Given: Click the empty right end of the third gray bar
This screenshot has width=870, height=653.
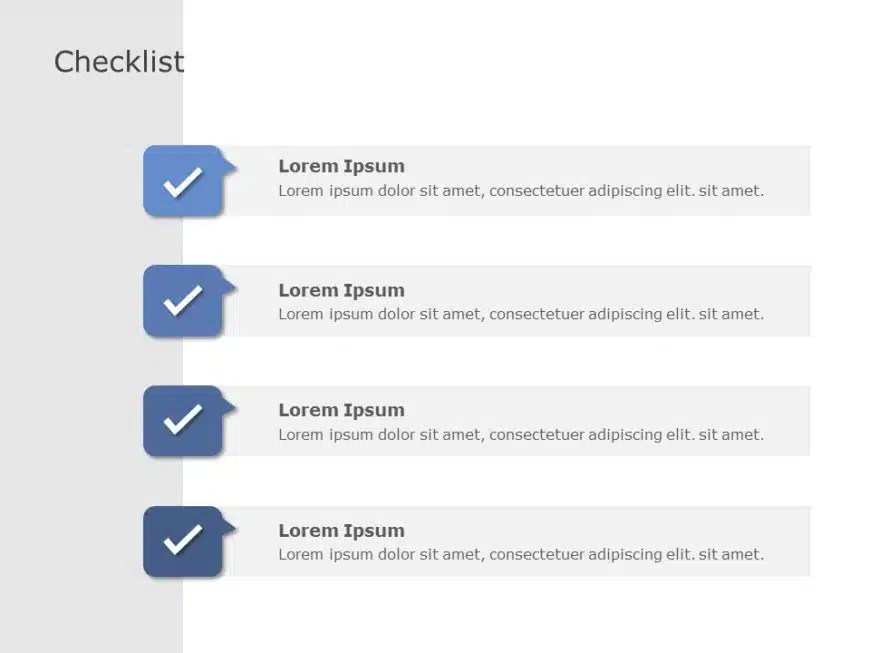Looking at the screenshot, I should (x=788, y=421).
